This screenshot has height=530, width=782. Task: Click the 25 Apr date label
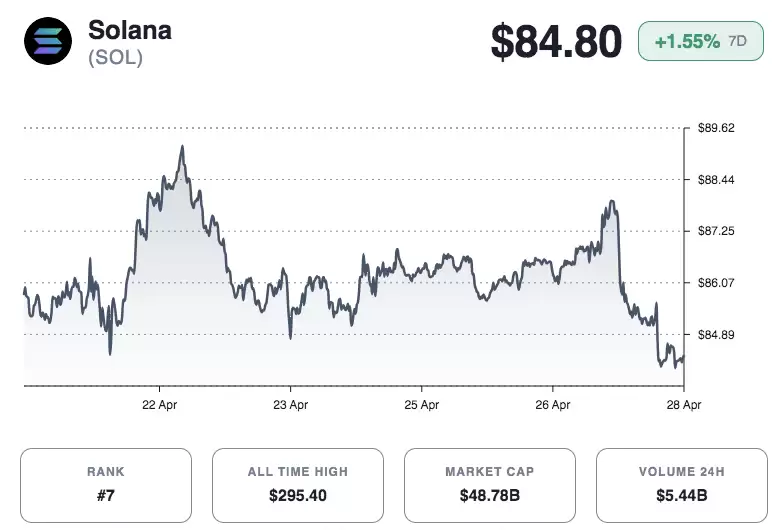(421, 405)
